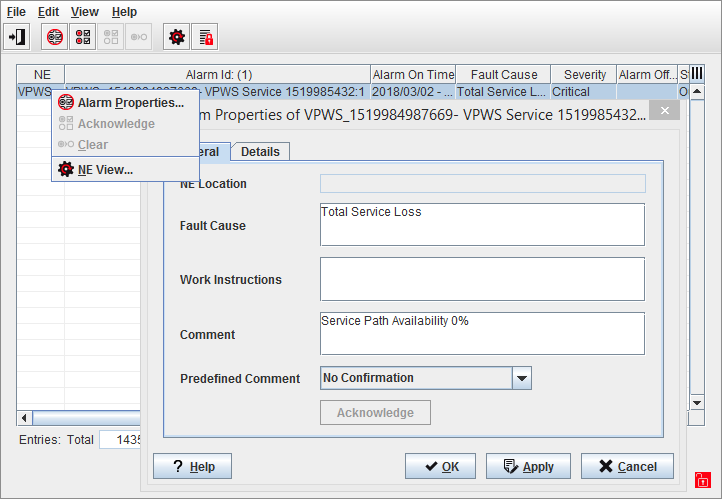Expand the Predefined Comment dropdown arrow
The image size is (722, 499).
tap(521, 378)
